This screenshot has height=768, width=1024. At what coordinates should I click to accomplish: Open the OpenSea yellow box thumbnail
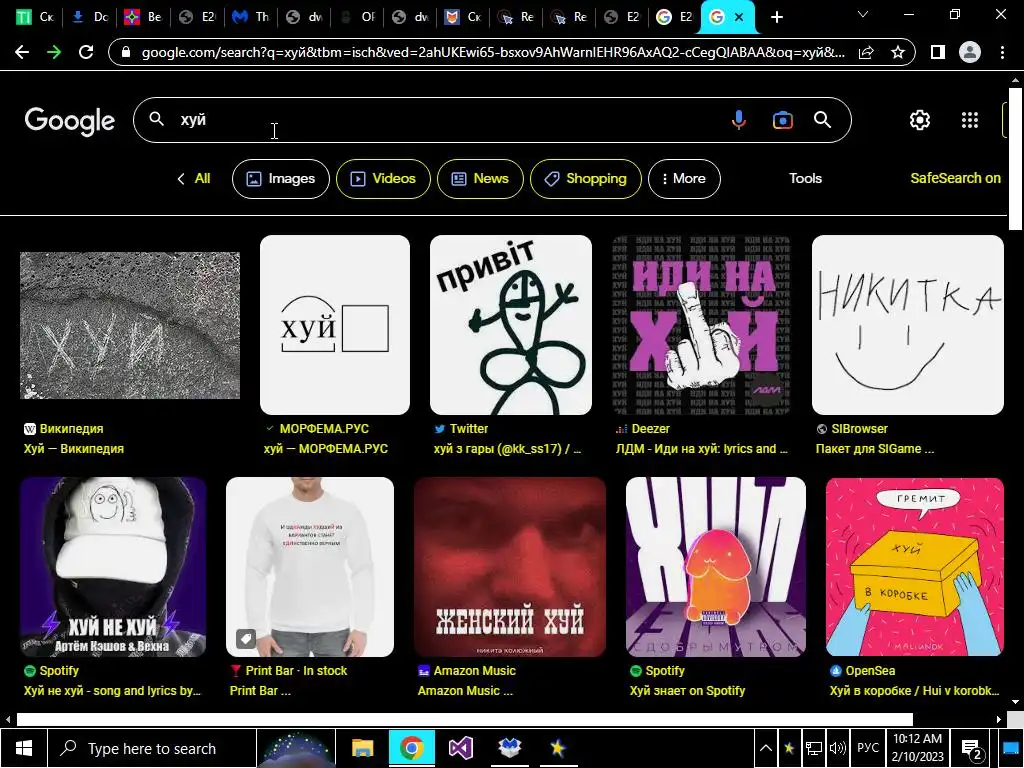915,567
